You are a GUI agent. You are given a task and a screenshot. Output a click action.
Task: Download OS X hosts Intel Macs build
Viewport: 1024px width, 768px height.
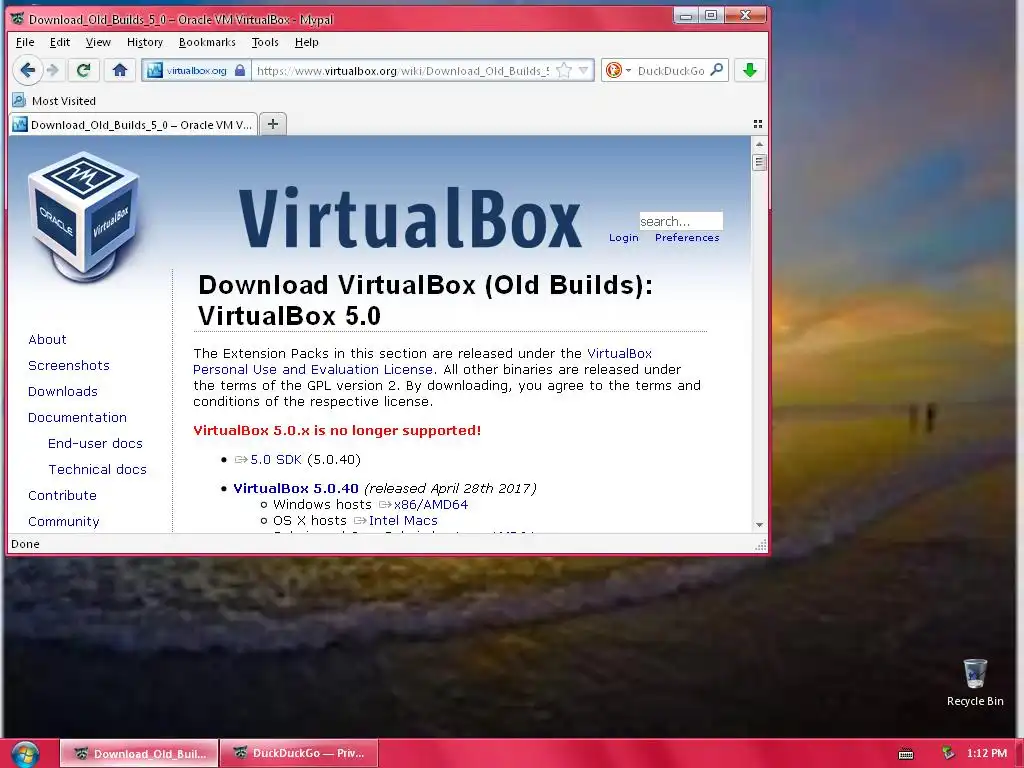pyautogui.click(x=403, y=520)
